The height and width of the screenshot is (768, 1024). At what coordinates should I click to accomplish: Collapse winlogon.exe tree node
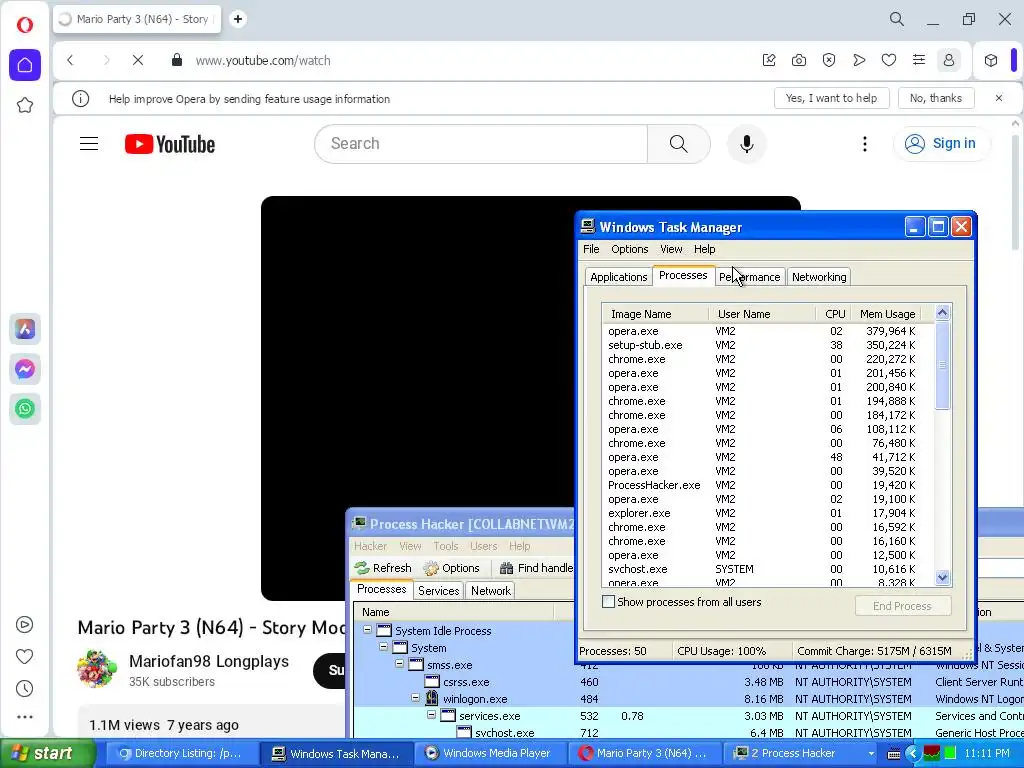pyautogui.click(x=415, y=698)
